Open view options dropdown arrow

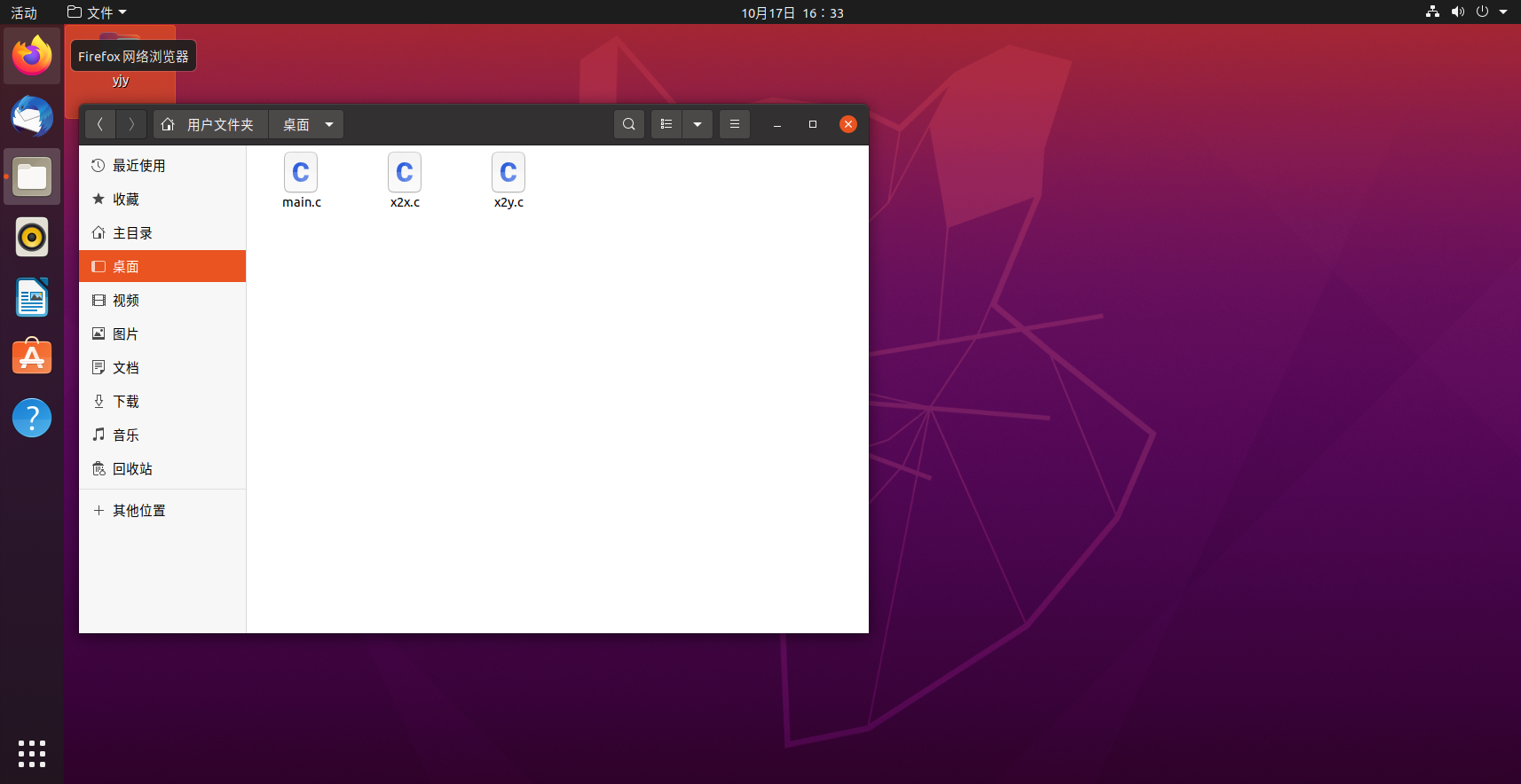pyautogui.click(x=697, y=124)
